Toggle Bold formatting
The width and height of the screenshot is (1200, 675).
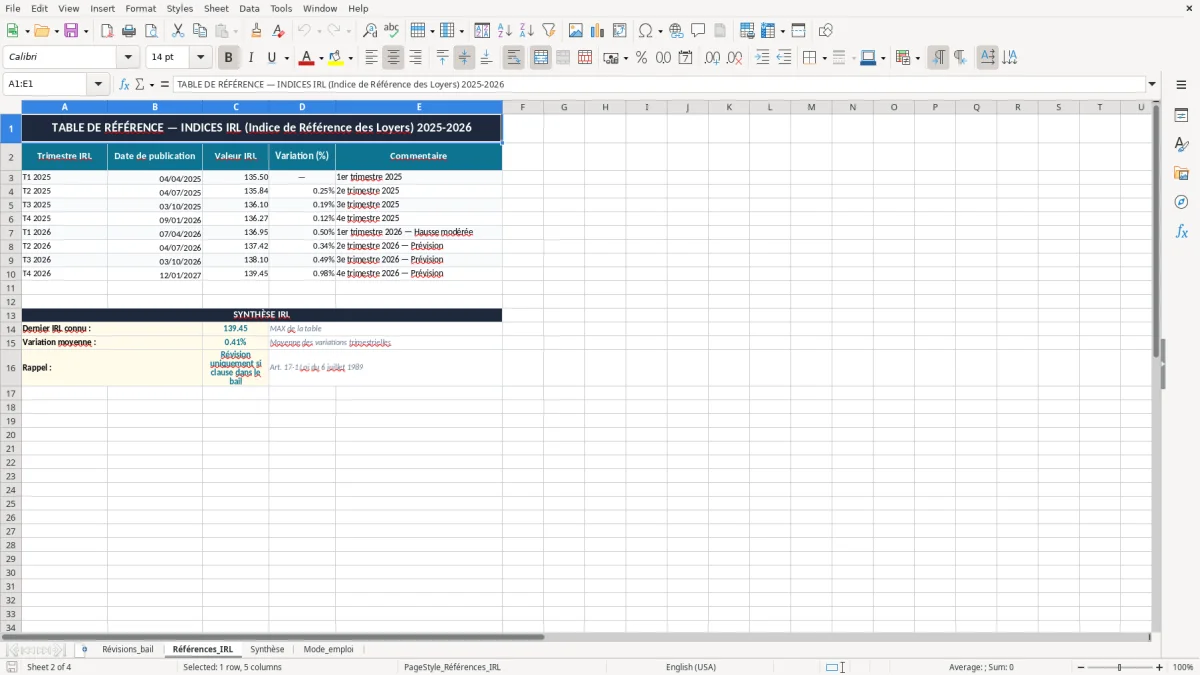point(228,58)
